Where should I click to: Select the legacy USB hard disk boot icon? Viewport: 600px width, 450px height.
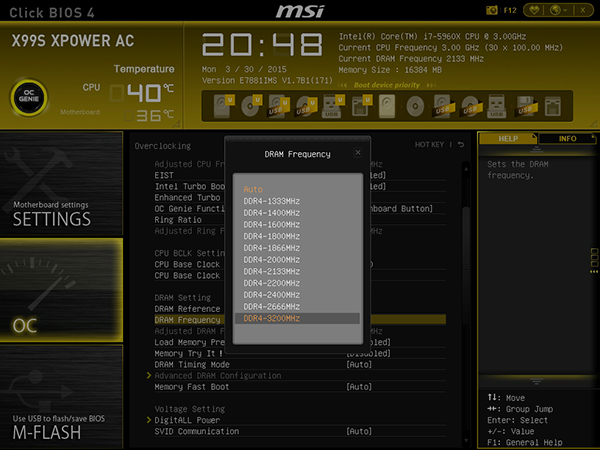tap(443, 106)
